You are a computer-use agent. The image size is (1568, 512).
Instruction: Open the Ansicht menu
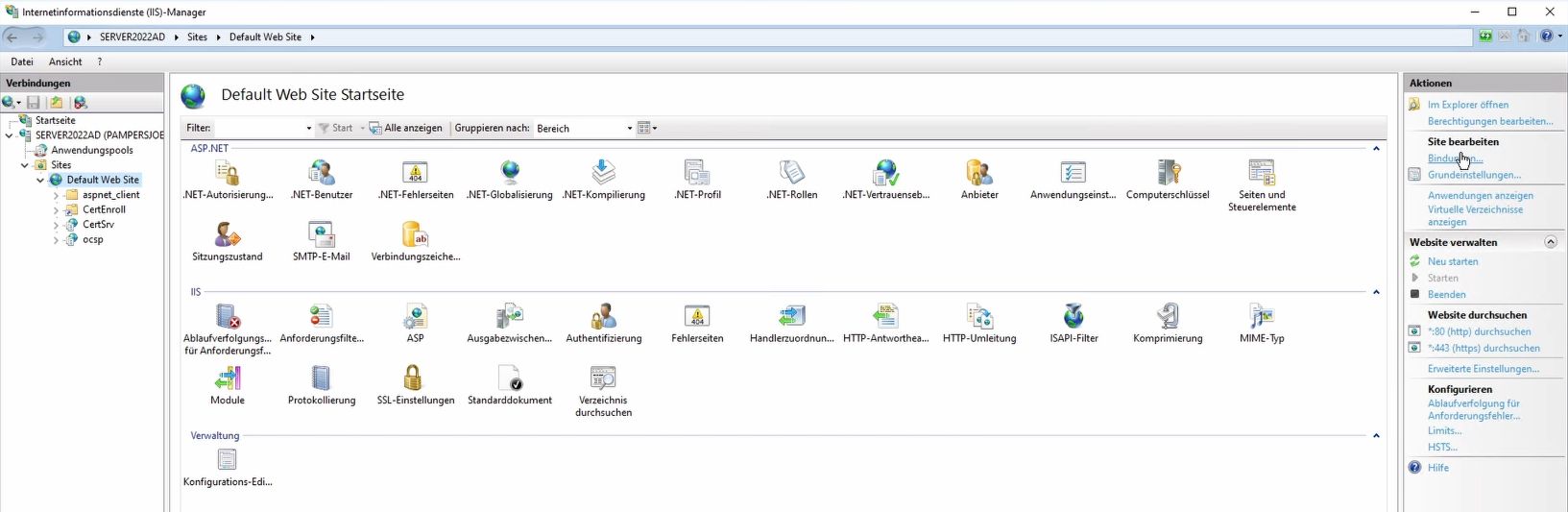tap(65, 61)
